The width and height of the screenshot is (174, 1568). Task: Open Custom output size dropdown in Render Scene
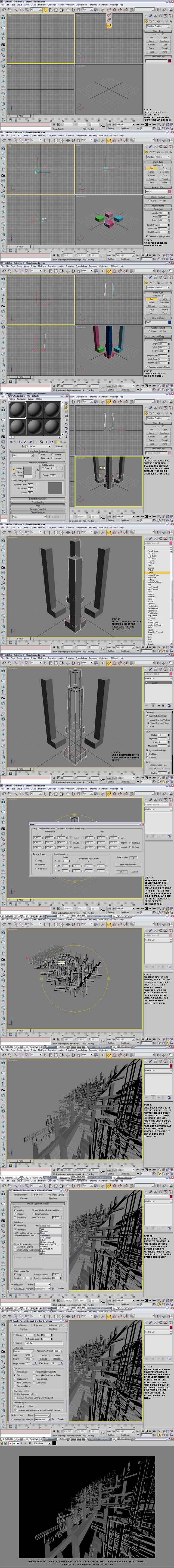click(23, 1351)
